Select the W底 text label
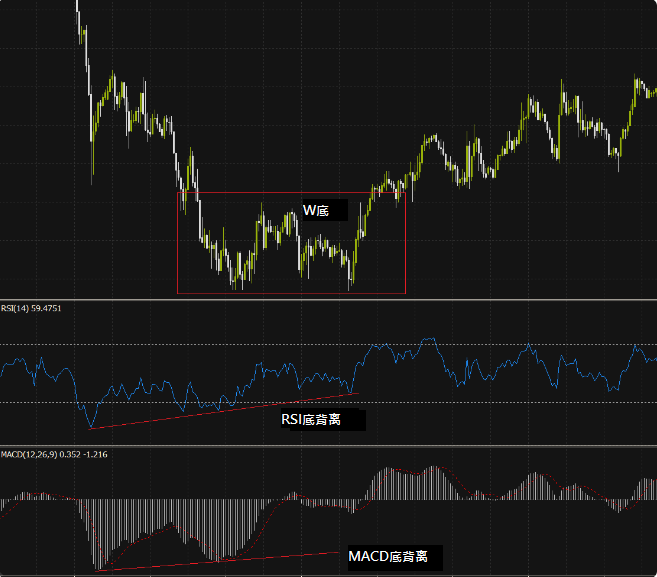Image resolution: width=657 pixels, height=577 pixels. pos(316,210)
